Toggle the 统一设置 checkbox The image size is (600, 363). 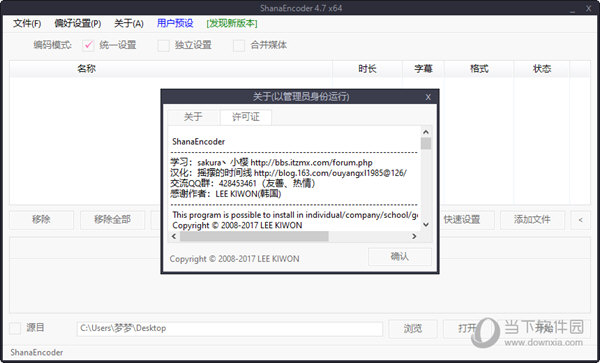(88, 45)
